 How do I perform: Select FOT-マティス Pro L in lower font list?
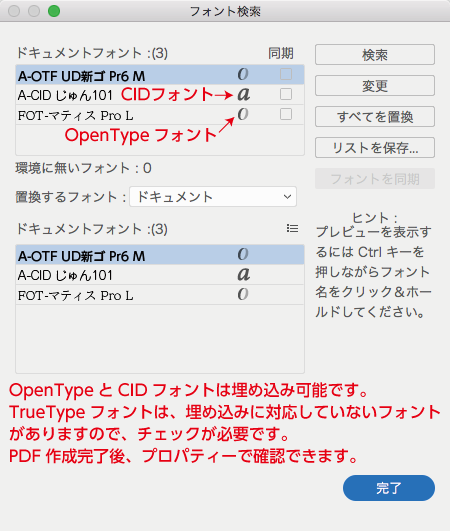(x=160, y=295)
